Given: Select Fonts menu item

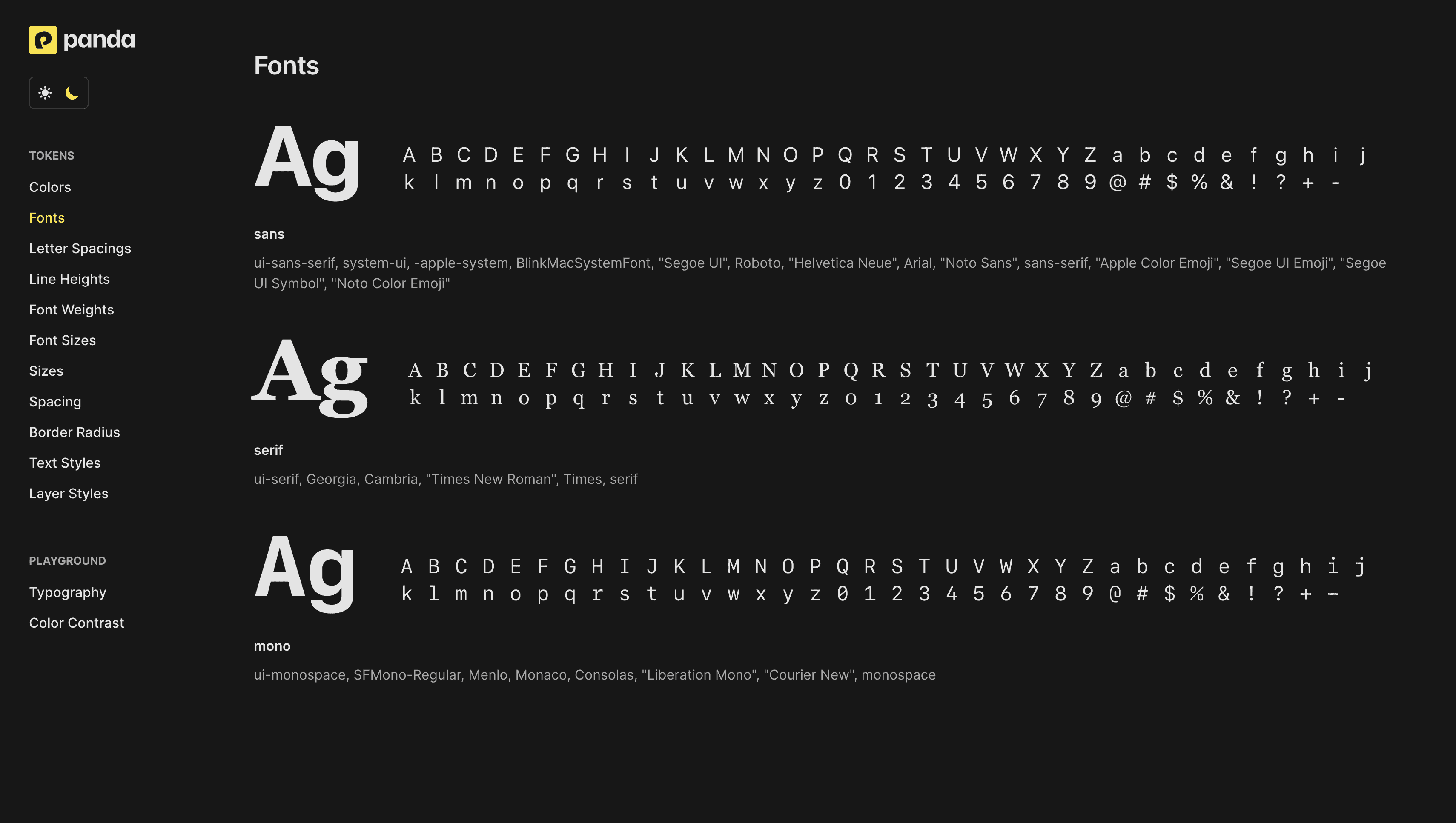Looking at the screenshot, I should pyautogui.click(x=47, y=218).
